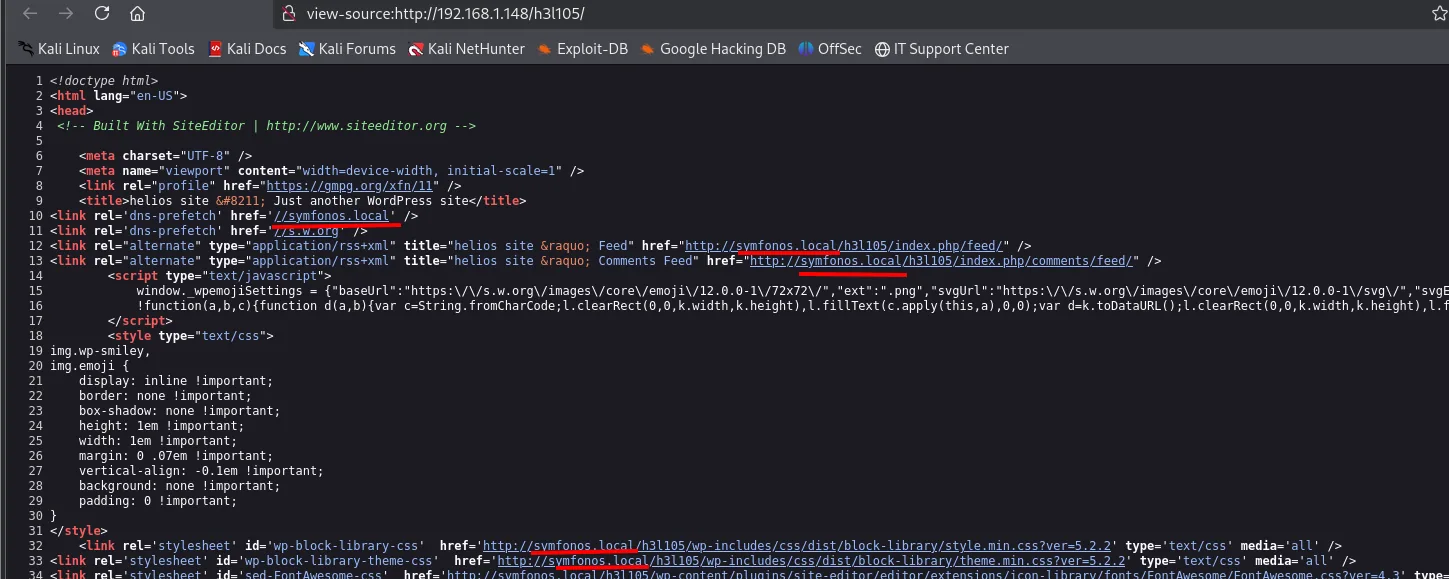Open the Kali Forums bookmark
Viewport: 1449px width, 579px height.
click(347, 49)
